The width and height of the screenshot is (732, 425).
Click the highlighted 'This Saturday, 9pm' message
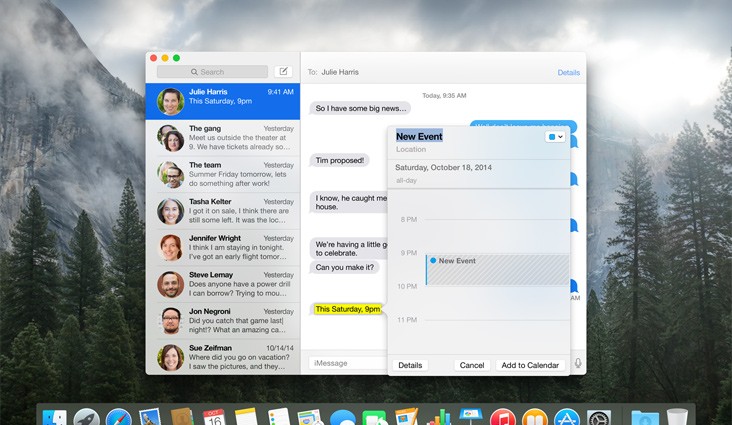click(347, 309)
